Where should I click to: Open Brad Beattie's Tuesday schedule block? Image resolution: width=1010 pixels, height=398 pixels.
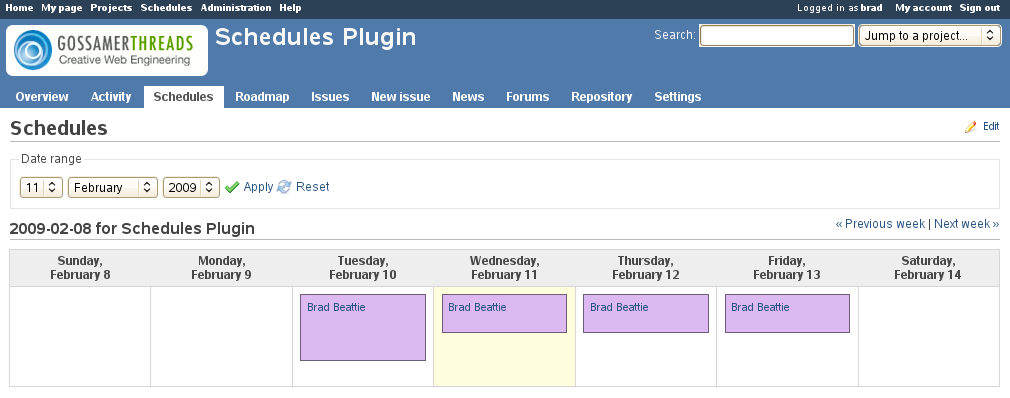click(x=363, y=327)
